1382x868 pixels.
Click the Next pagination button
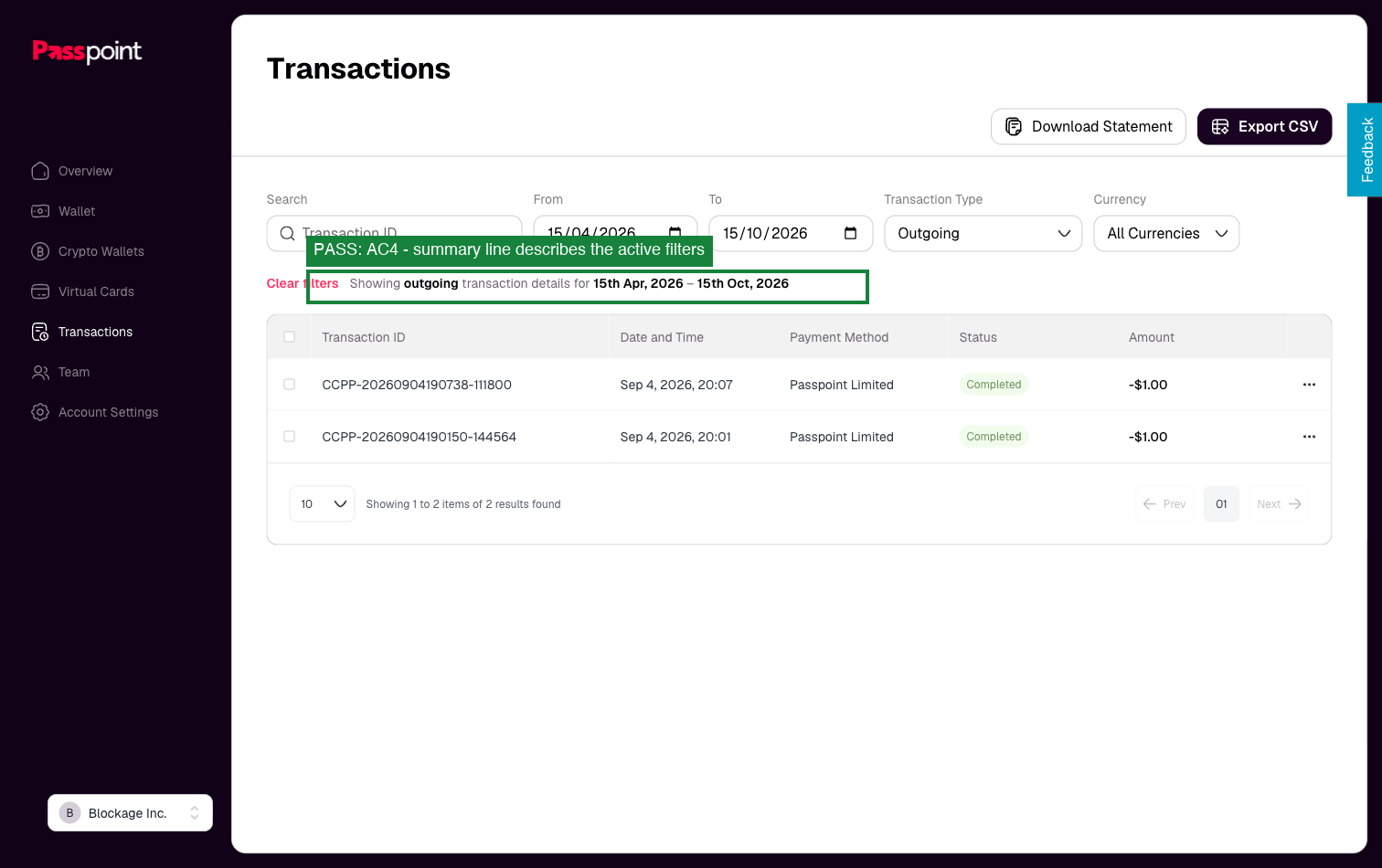pyautogui.click(x=1279, y=504)
